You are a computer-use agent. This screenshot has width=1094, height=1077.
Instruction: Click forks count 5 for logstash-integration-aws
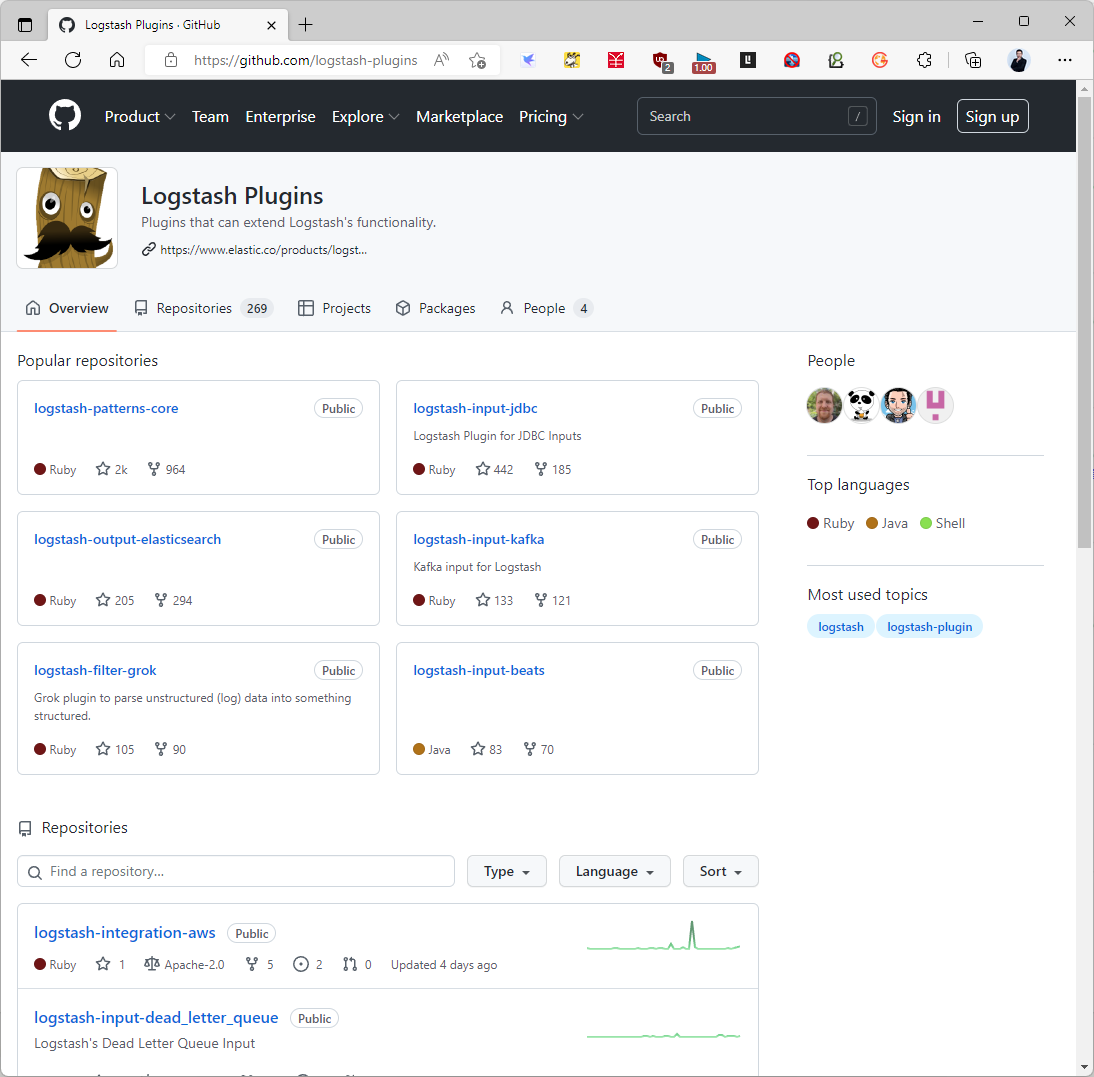click(260, 965)
